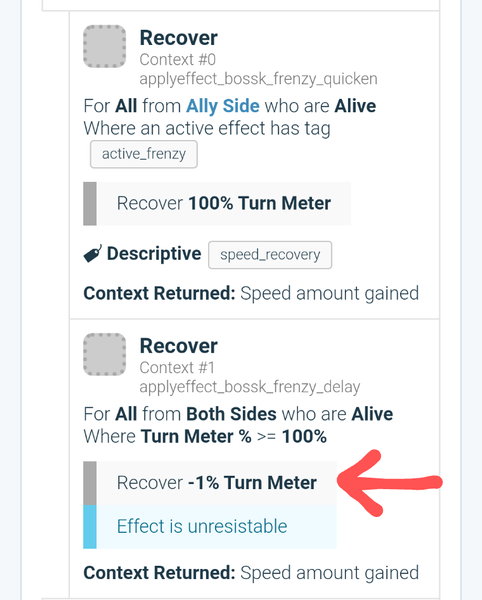This screenshot has width=482, height=600.
Task: Click applyeffect_bossk_frenzy_delay identifier text
Action: pos(250,387)
